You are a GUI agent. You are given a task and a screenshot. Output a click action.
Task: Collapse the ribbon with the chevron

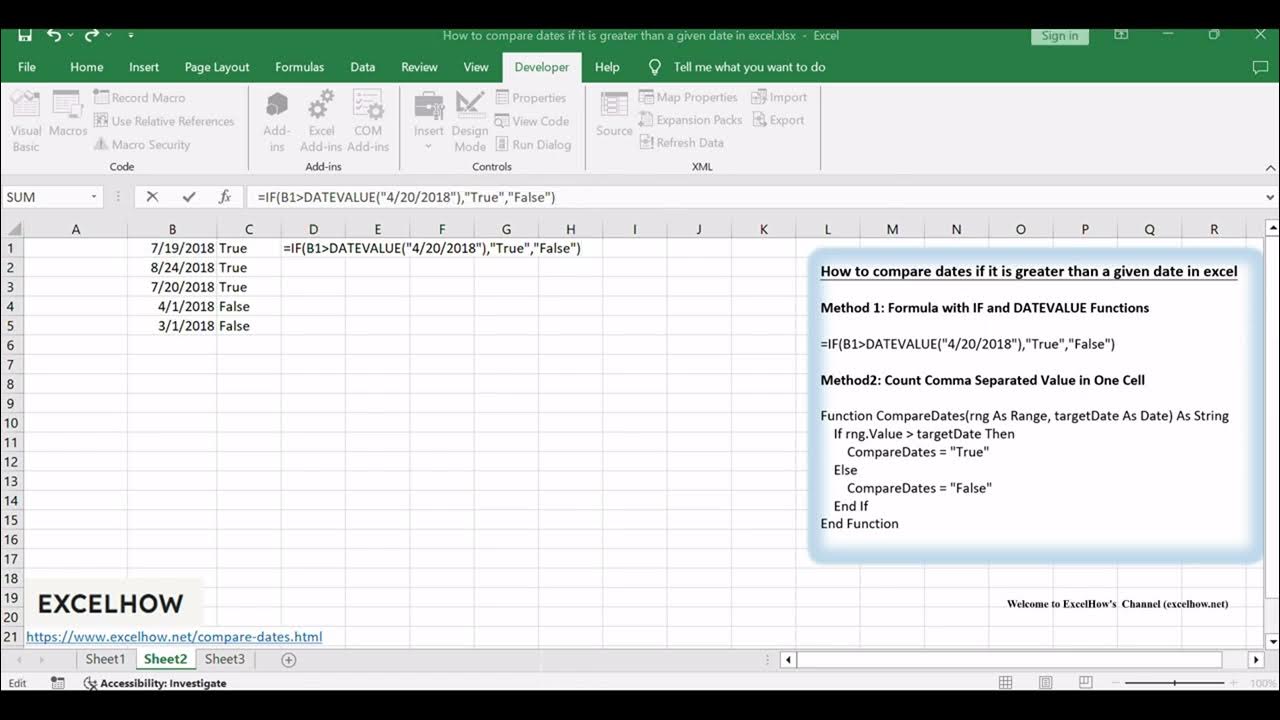(1271, 167)
